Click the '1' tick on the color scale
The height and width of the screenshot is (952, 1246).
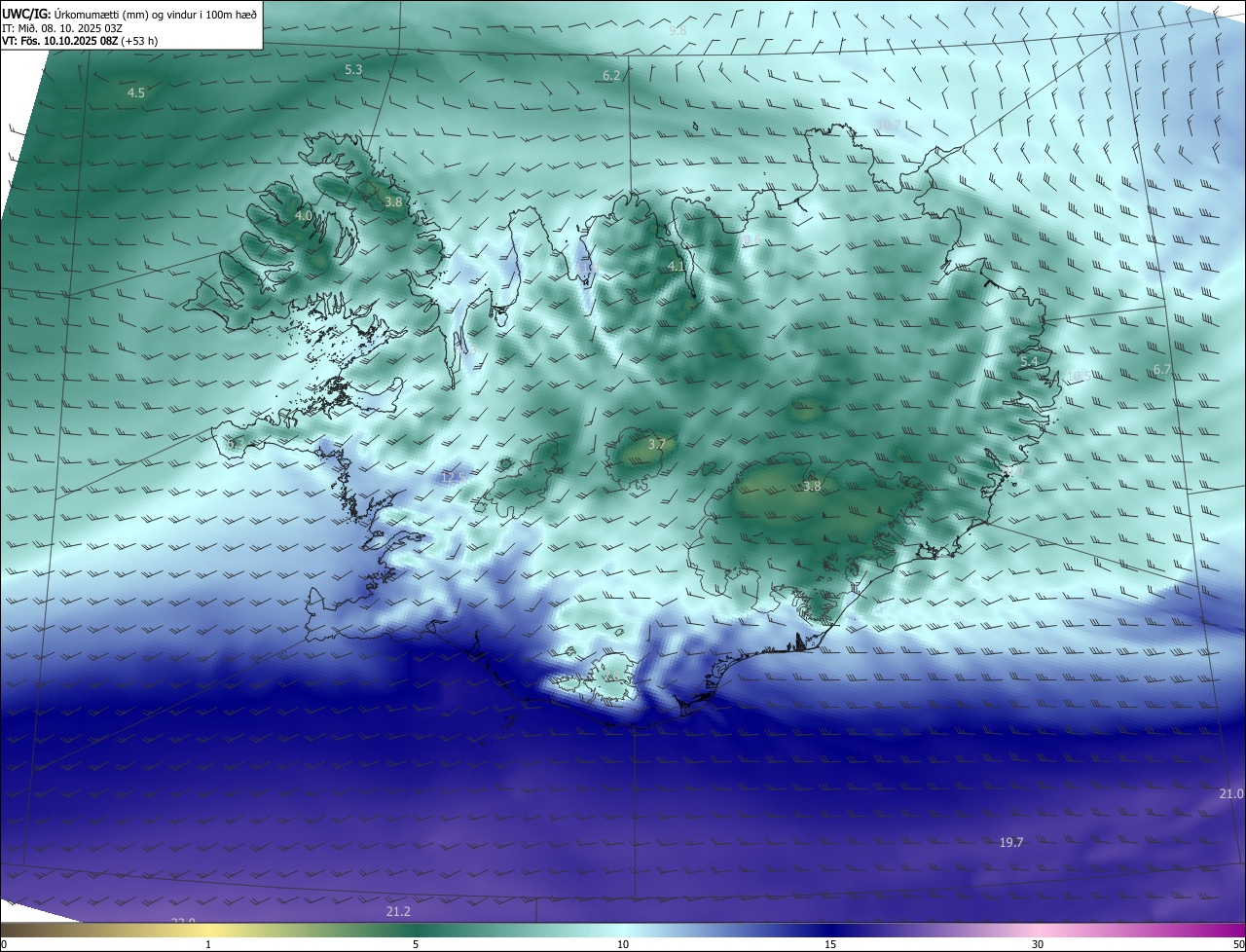[x=208, y=944]
